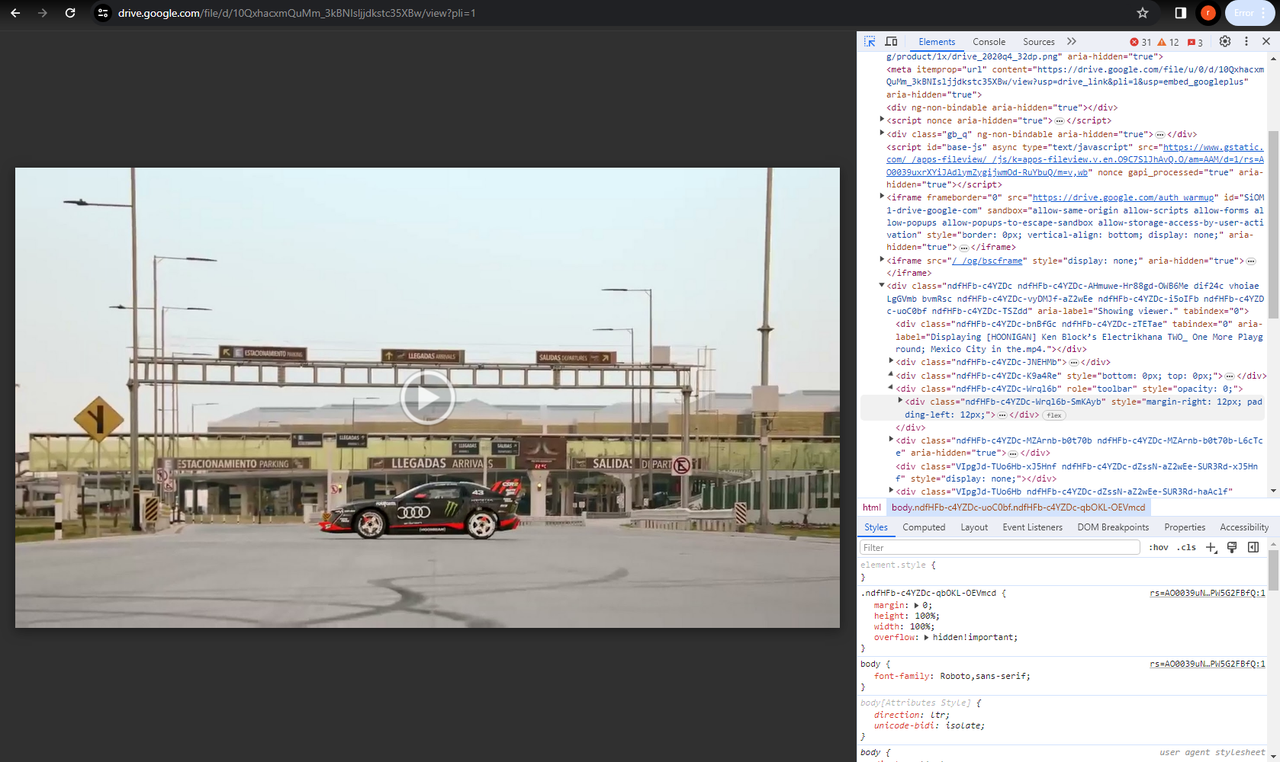Switch to the Computed styles tab

point(923,527)
